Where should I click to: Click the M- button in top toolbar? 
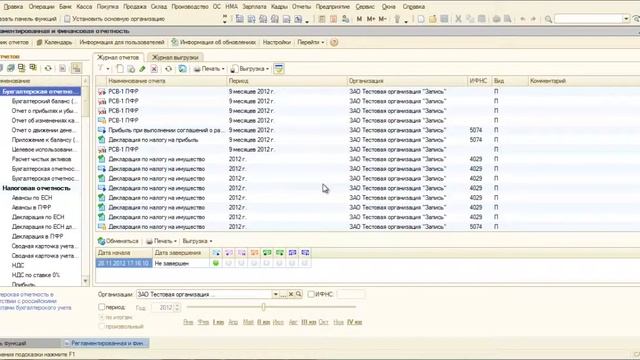pos(382,19)
